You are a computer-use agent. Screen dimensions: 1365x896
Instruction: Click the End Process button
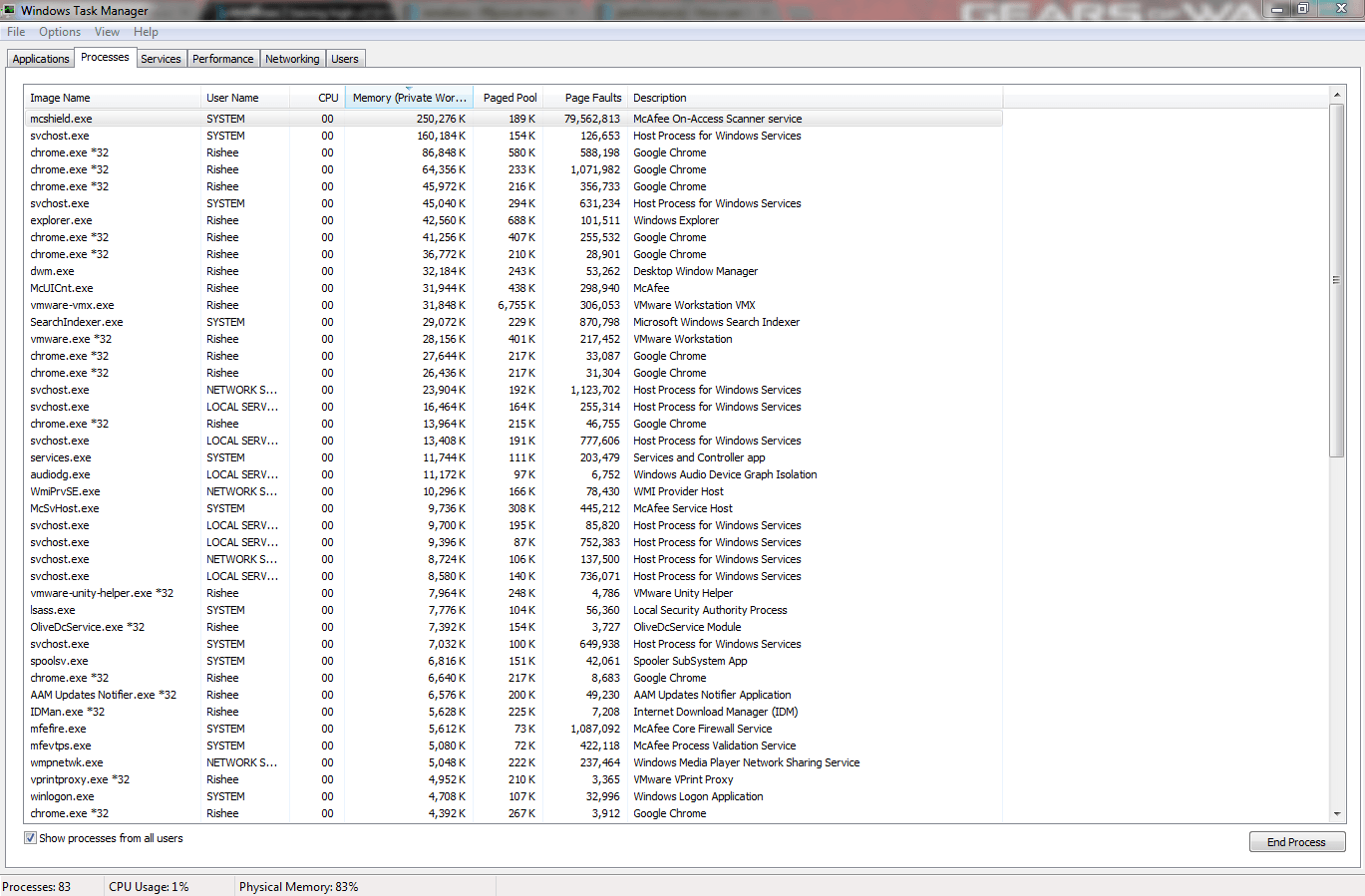(x=1297, y=842)
